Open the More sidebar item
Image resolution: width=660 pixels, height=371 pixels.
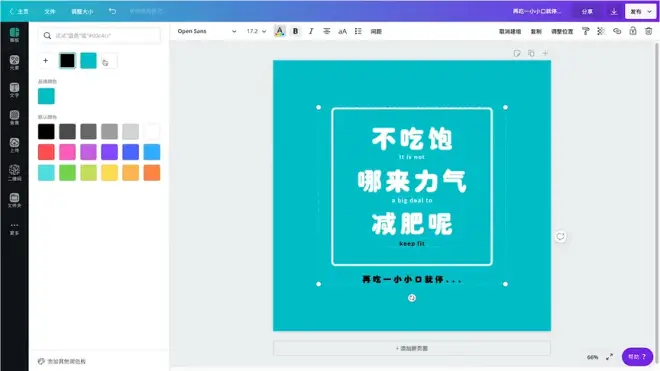(14, 228)
